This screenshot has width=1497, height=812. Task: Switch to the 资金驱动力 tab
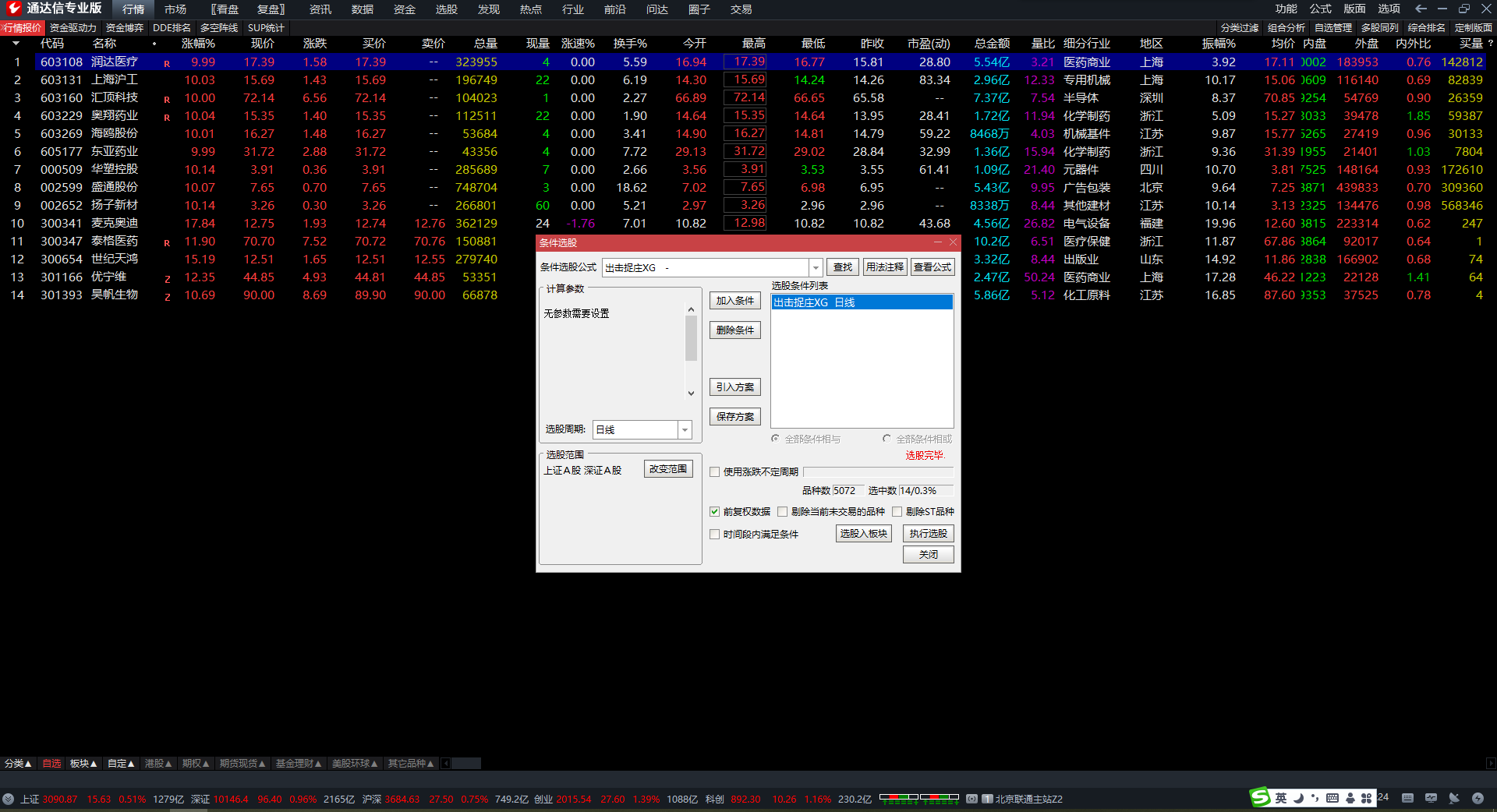[73, 28]
